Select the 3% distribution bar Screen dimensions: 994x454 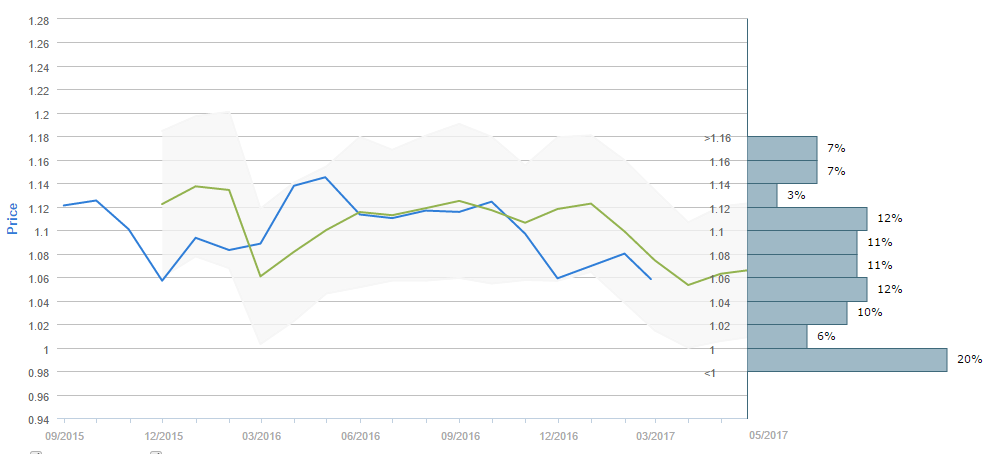(762, 195)
